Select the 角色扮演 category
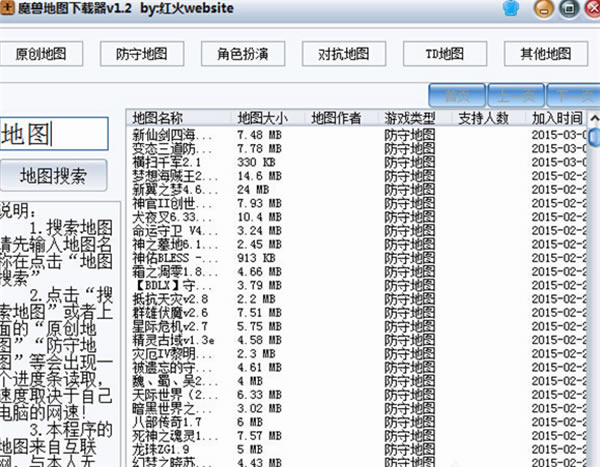 (x=243, y=53)
